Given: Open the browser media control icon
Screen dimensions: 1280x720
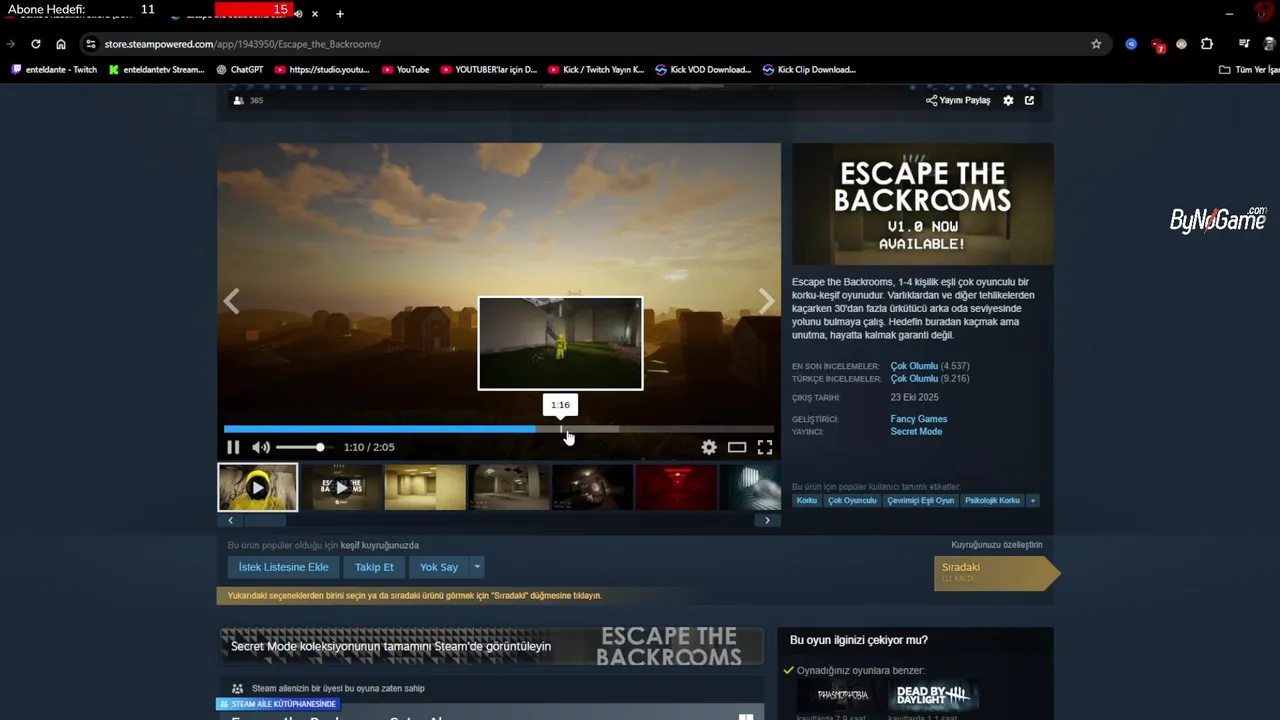Looking at the screenshot, I should tap(1244, 44).
